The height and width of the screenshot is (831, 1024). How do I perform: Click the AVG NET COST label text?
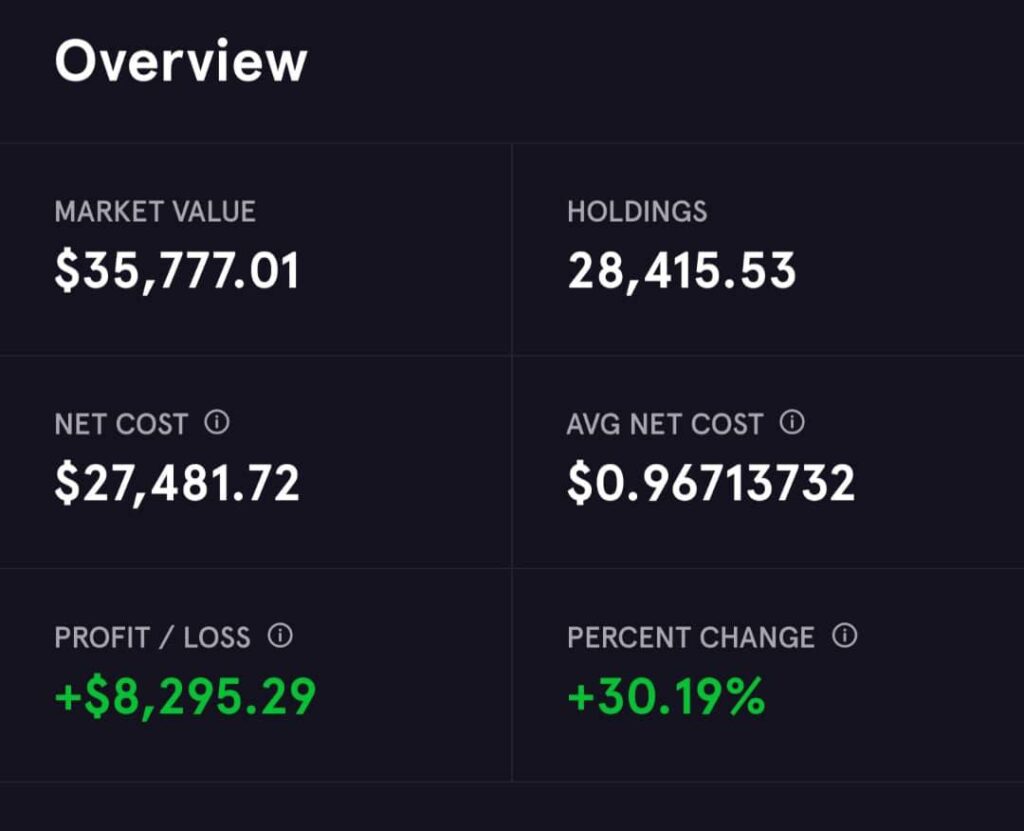665,424
